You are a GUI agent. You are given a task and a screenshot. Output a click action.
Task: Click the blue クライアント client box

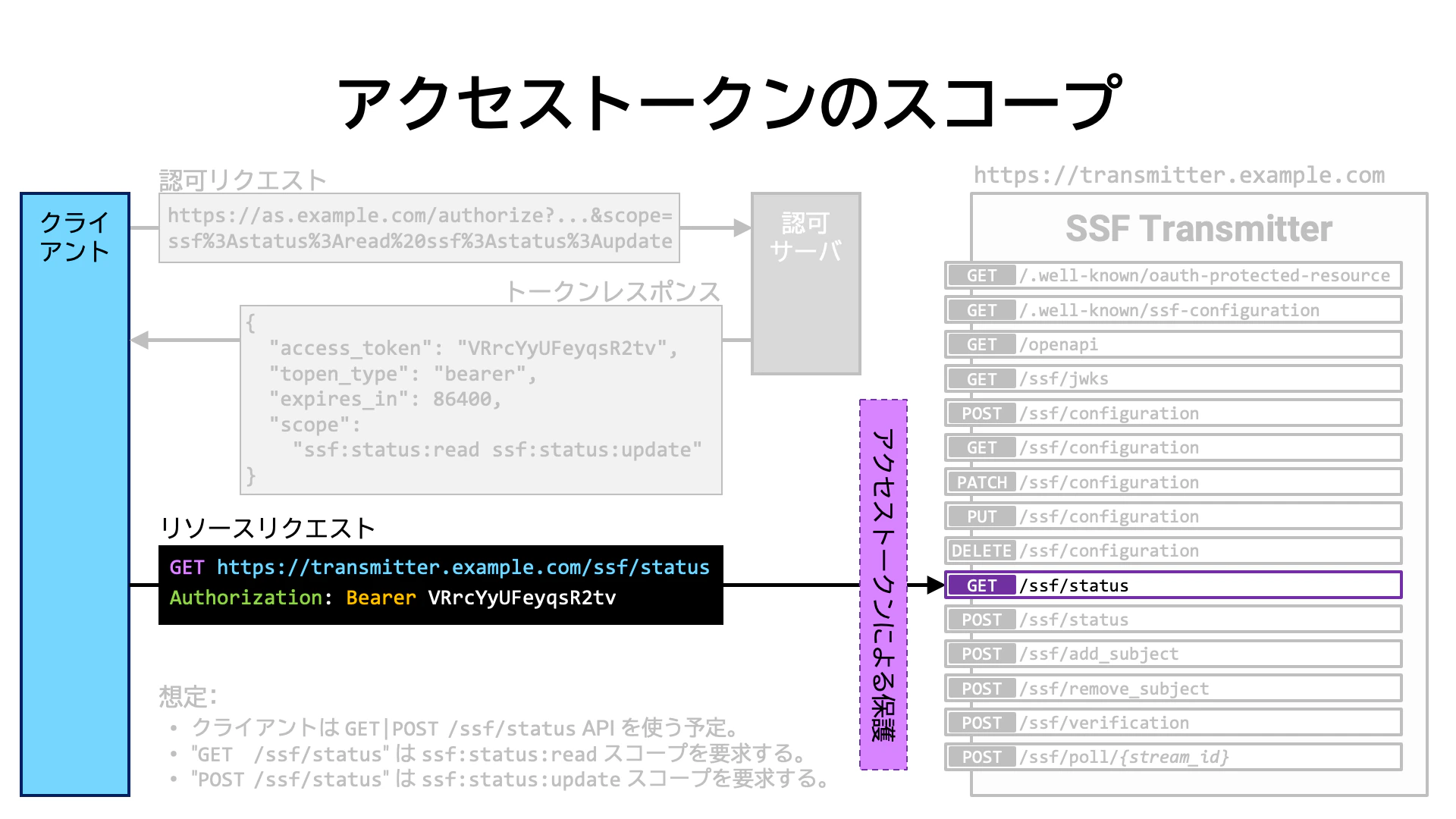(x=75, y=493)
